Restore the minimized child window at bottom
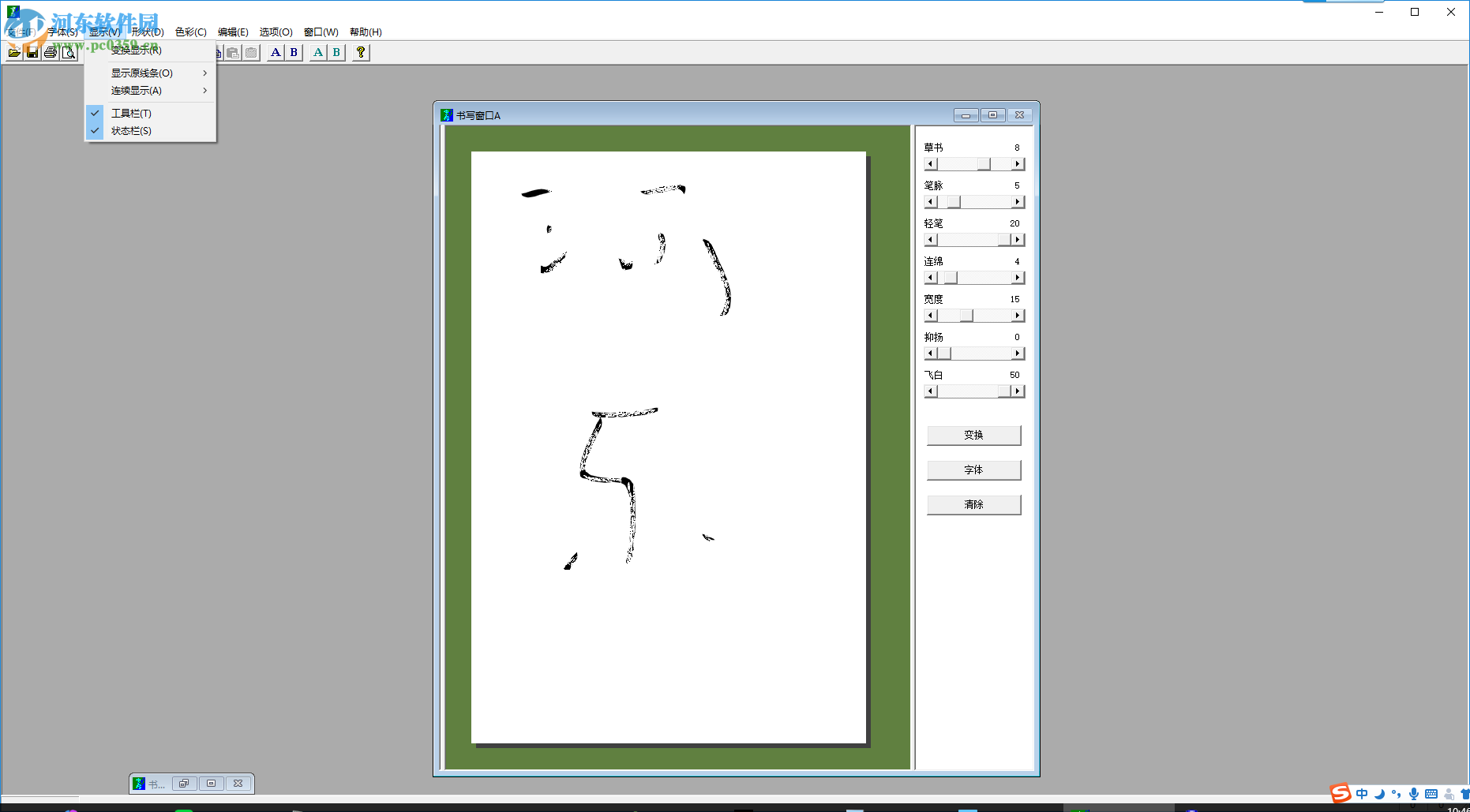The image size is (1470, 812). [184, 784]
